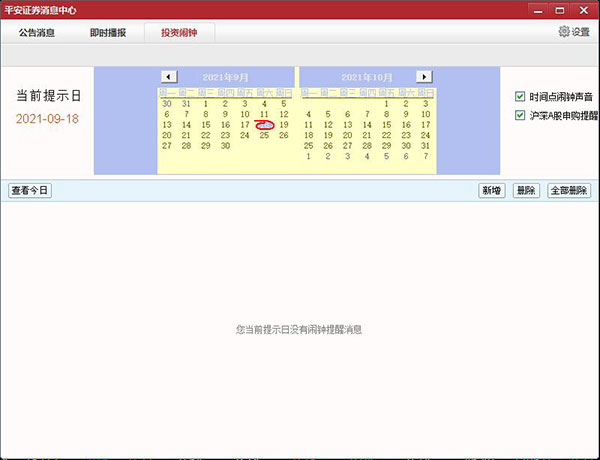
Task: Select October 21 in calendar
Action: (367, 135)
